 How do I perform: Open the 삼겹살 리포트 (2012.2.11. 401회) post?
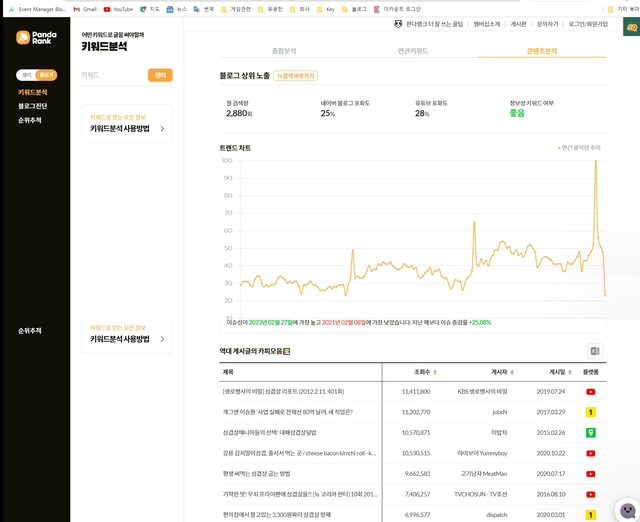pyautogui.click(x=283, y=392)
